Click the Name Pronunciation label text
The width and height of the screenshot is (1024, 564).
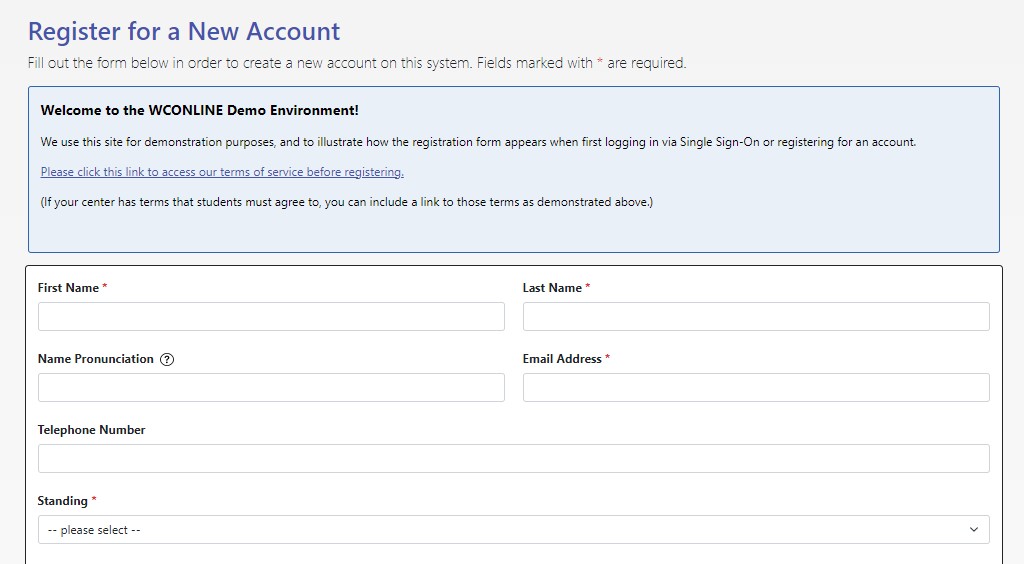coord(96,359)
